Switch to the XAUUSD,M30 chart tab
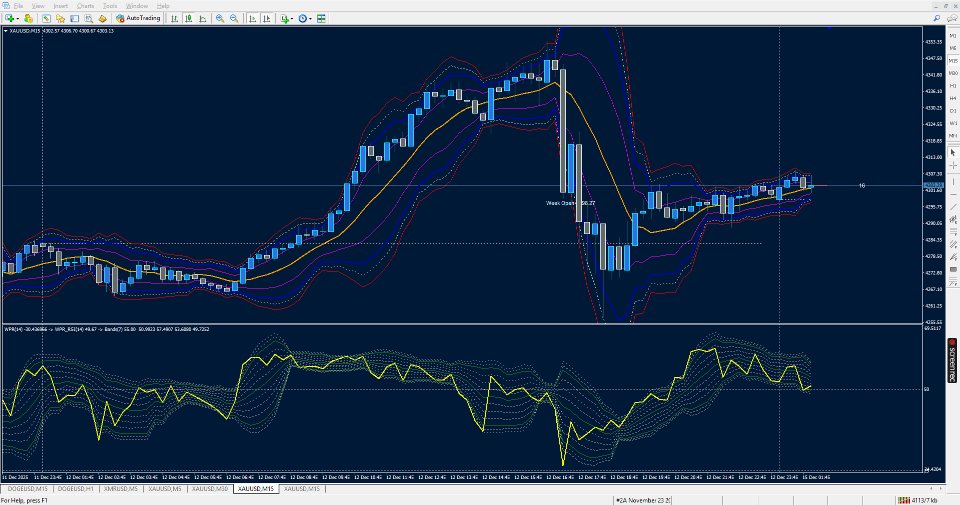The width and height of the screenshot is (960, 505). point(210,488)
